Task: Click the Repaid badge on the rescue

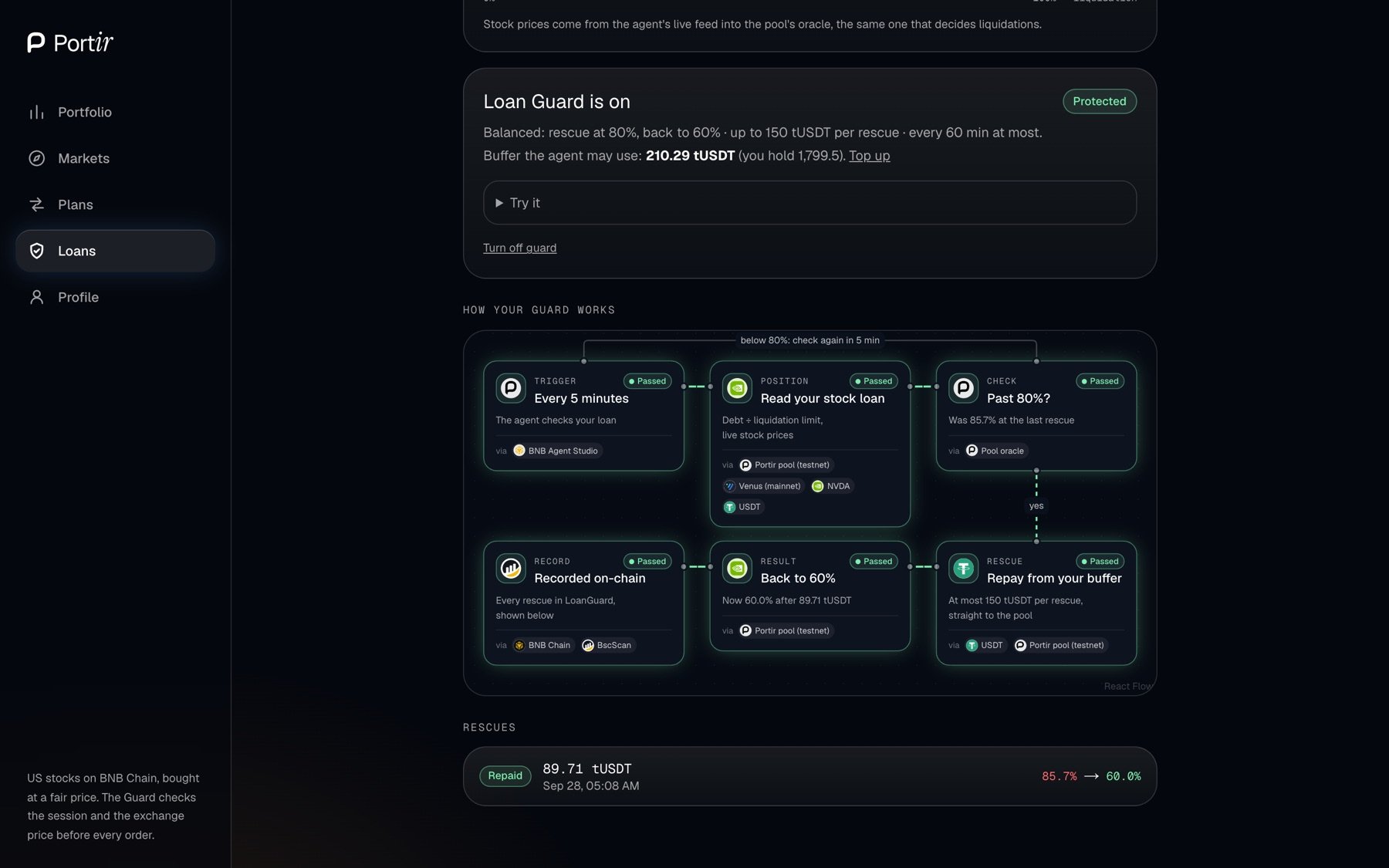Action: pos(505,776)
